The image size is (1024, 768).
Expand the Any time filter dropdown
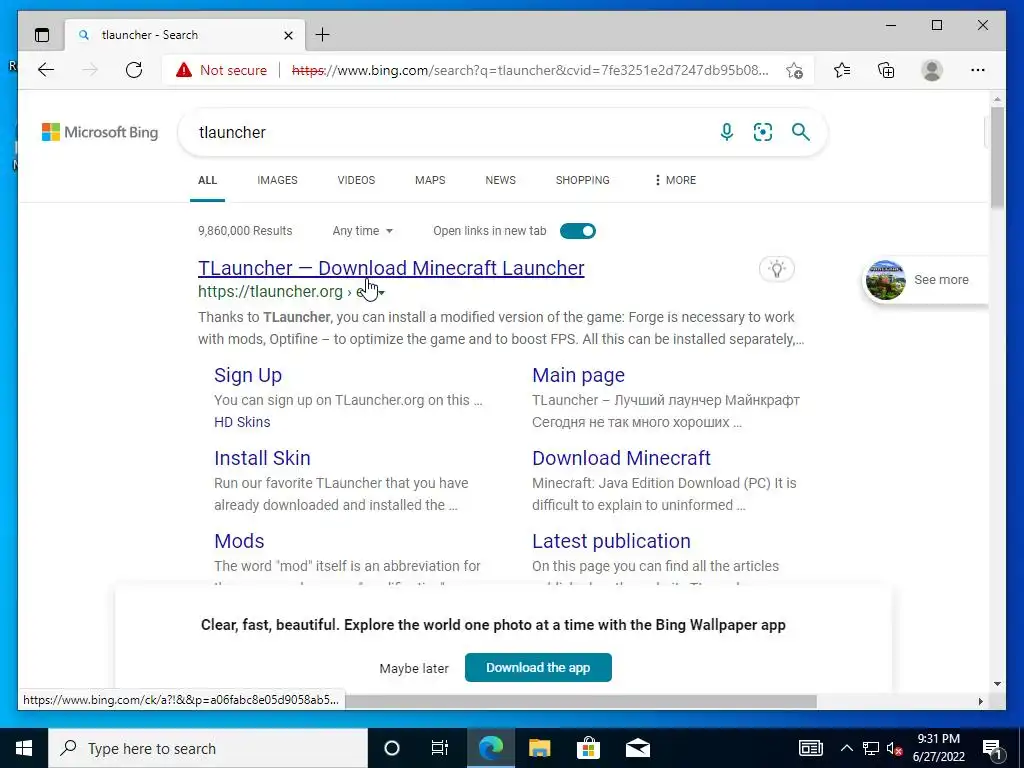(x=362, y=231)
